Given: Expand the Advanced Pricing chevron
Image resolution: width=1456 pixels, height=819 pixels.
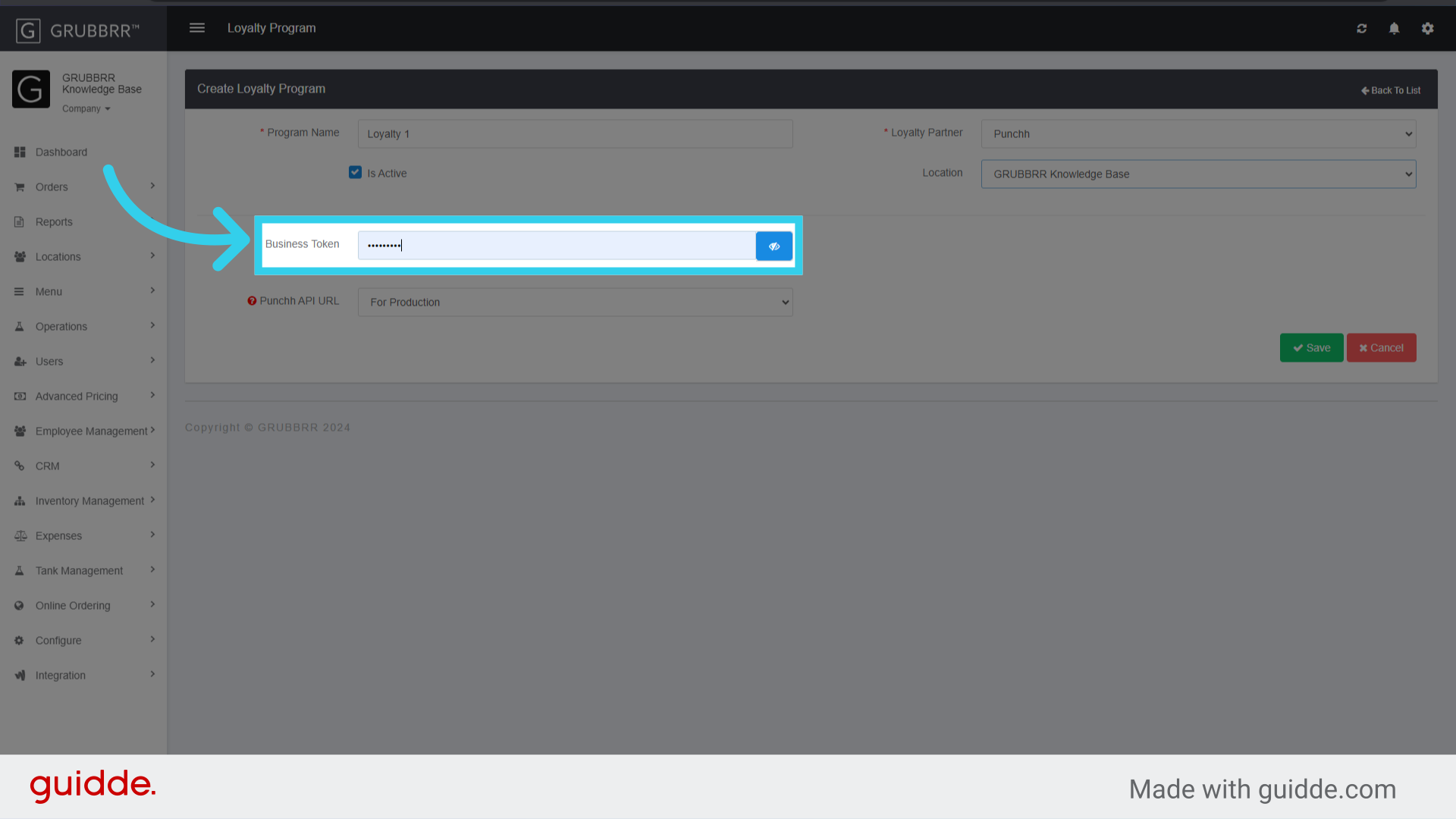Looking at the screenshot, I should coord(152,395).
